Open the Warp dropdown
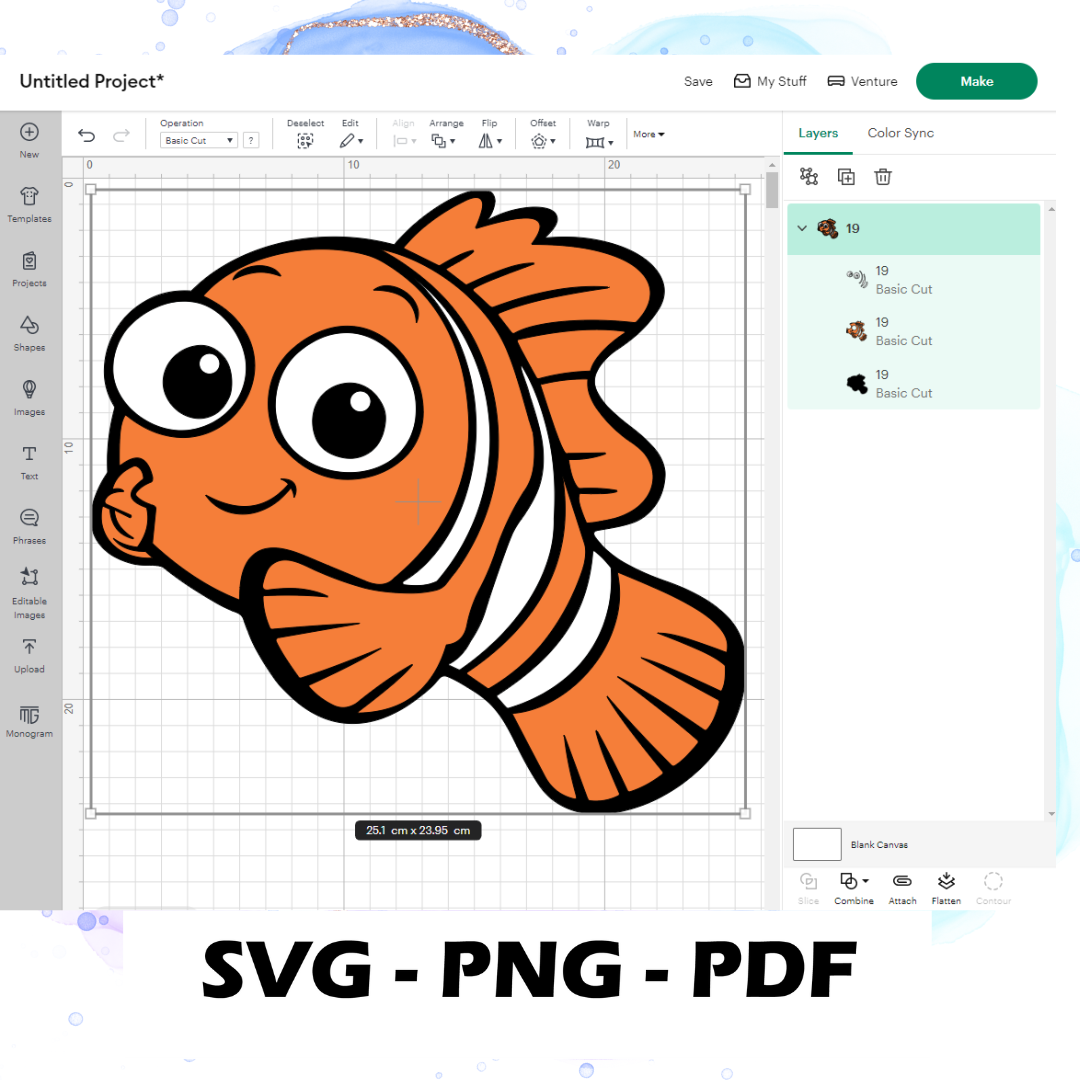This screenshot has width=1080, height=1080. (x=599, y=142)
